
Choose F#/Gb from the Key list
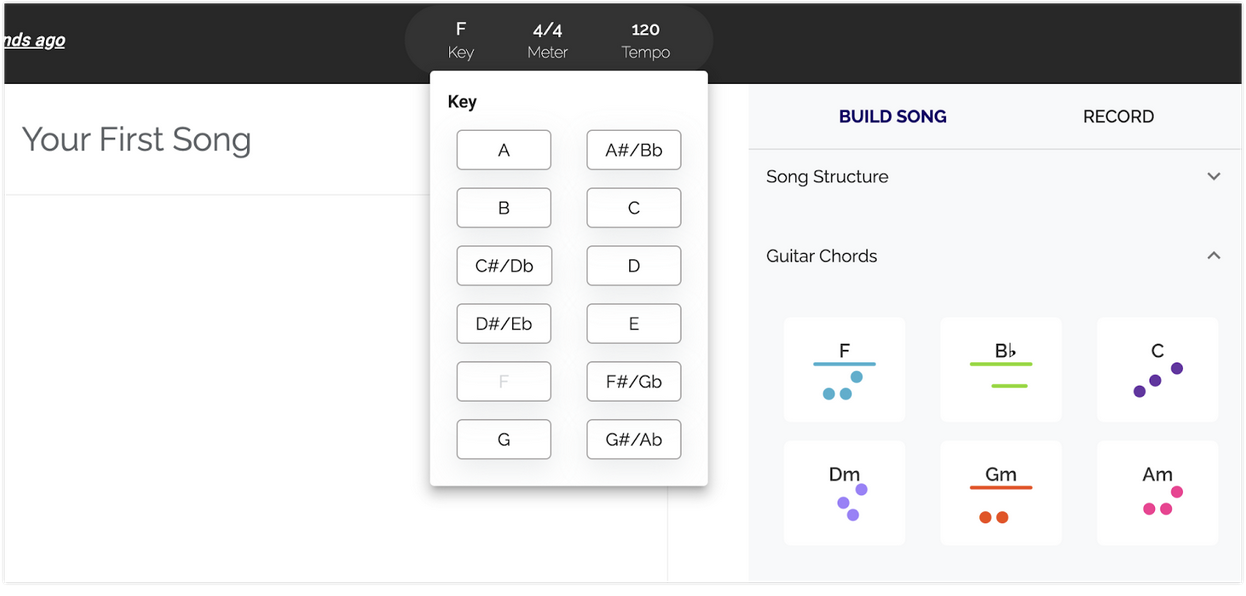coord(634,382)
